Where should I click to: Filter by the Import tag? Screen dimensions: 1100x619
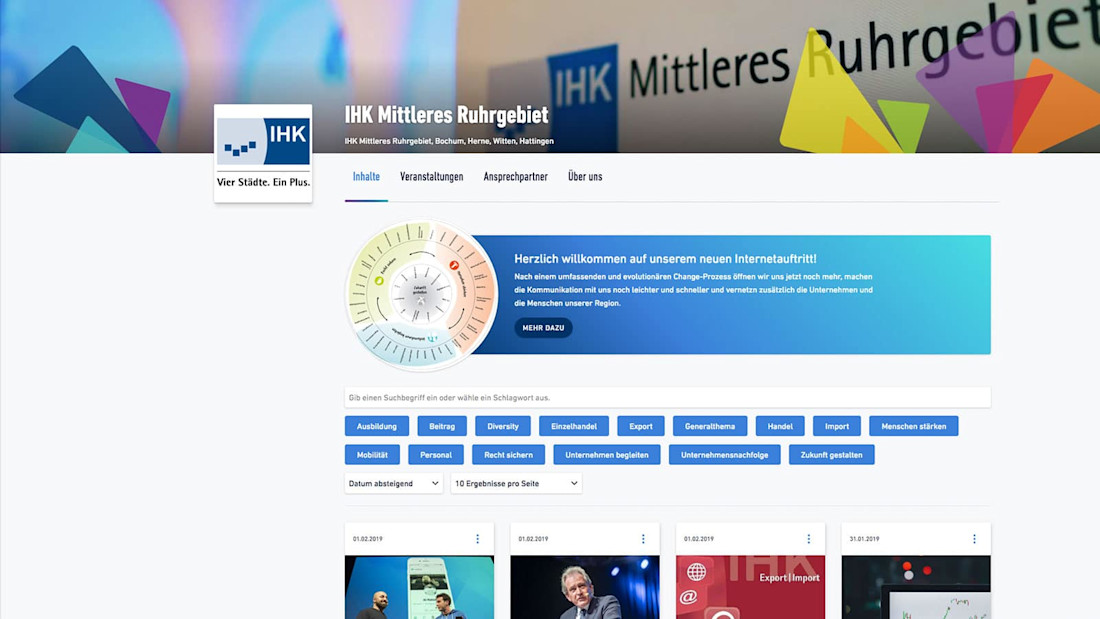pos(837,426)
